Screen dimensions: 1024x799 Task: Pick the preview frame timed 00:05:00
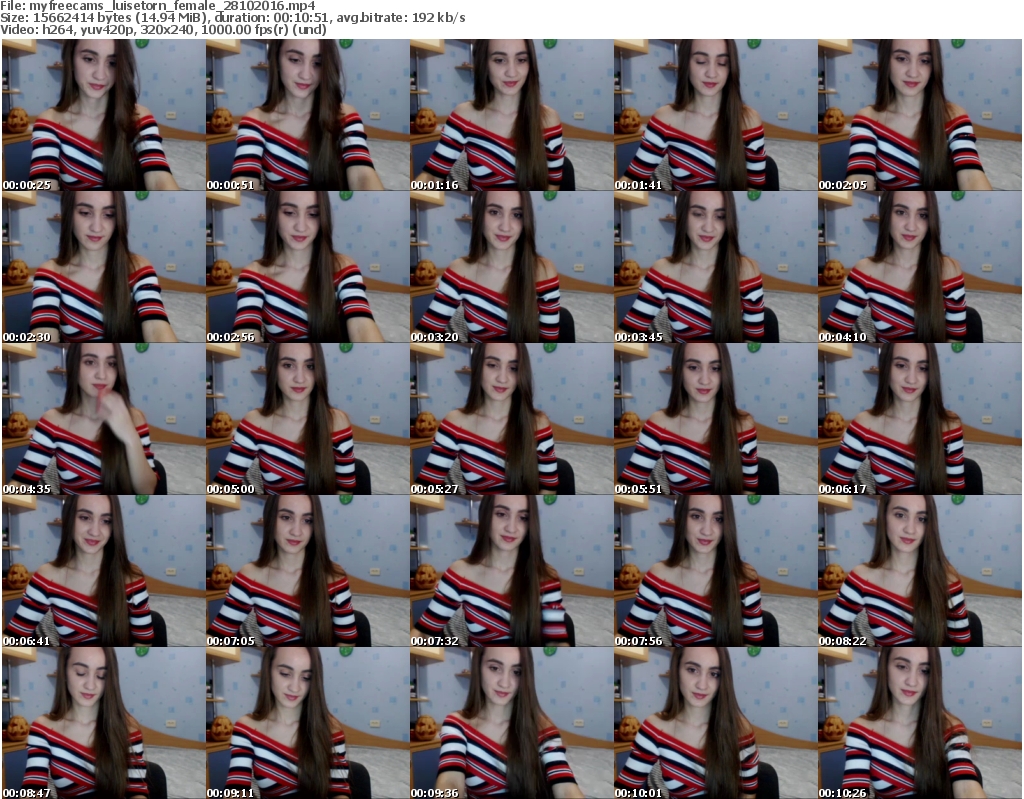(308, 419)
